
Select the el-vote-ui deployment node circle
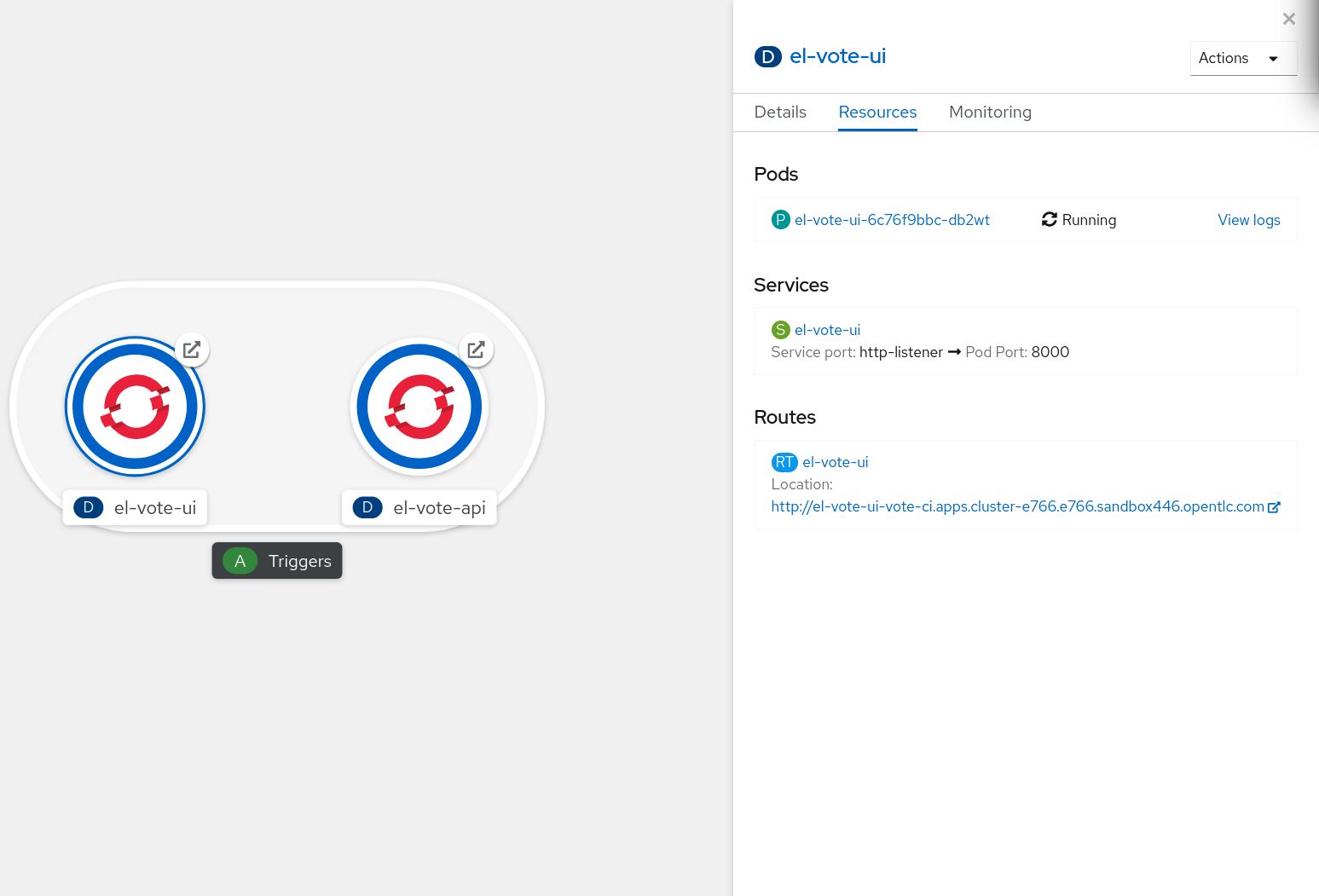point(136,407)
